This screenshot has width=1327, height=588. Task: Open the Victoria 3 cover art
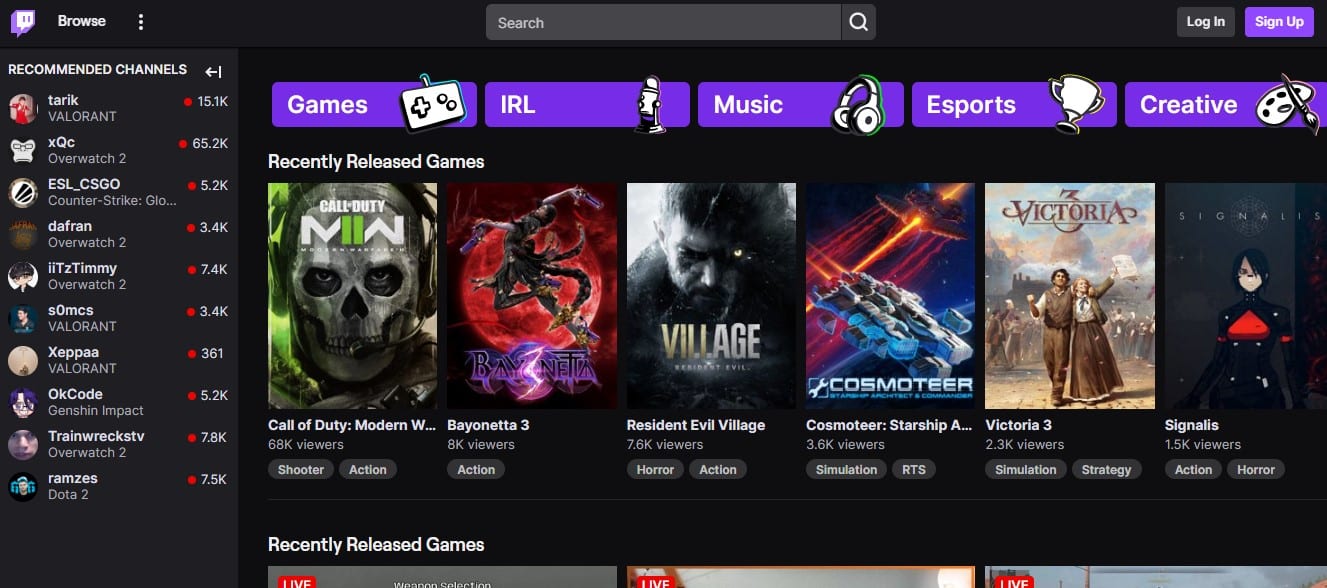click(x=1070, y=295)
